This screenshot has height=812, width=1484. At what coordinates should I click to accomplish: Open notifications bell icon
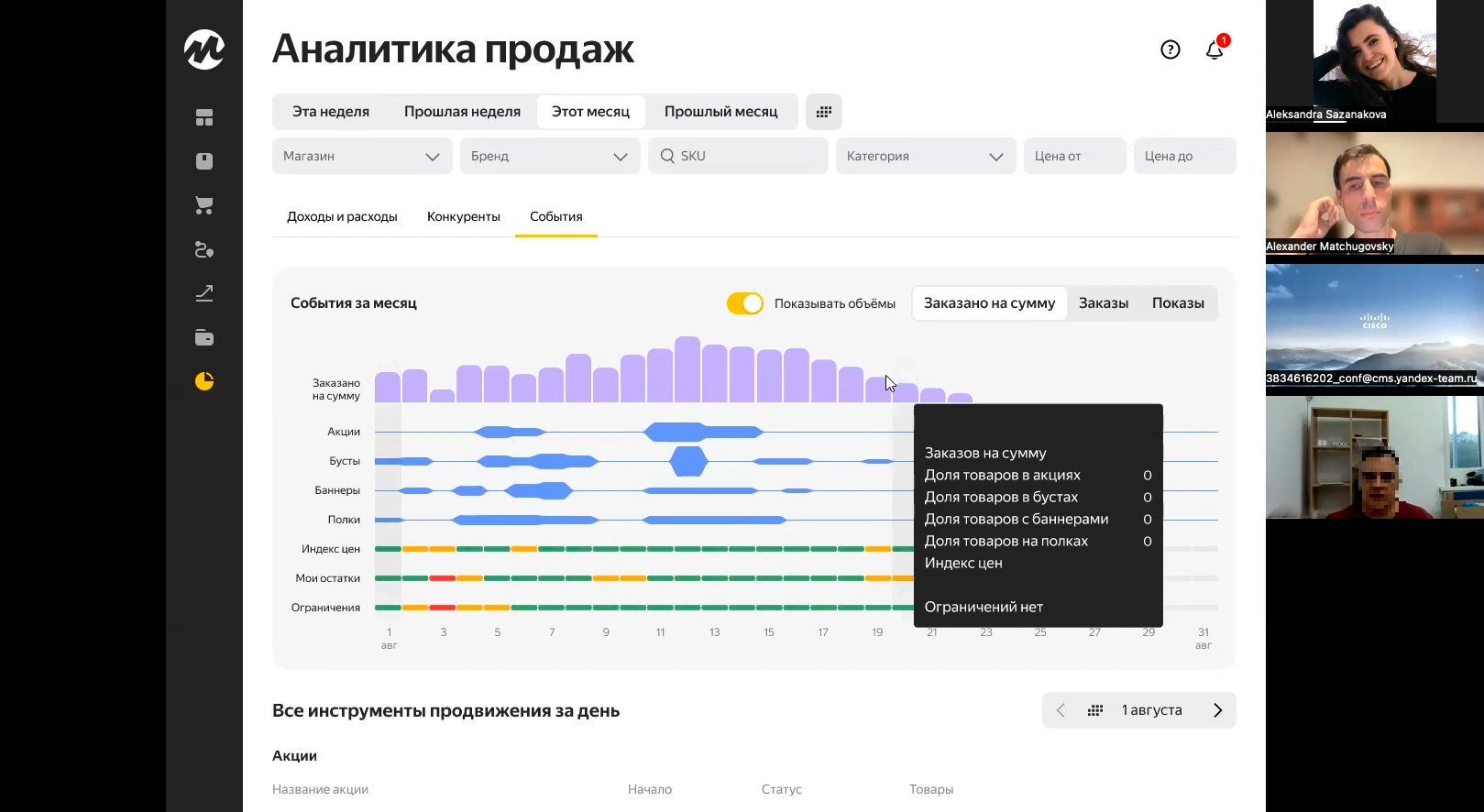coord(1215,49)
